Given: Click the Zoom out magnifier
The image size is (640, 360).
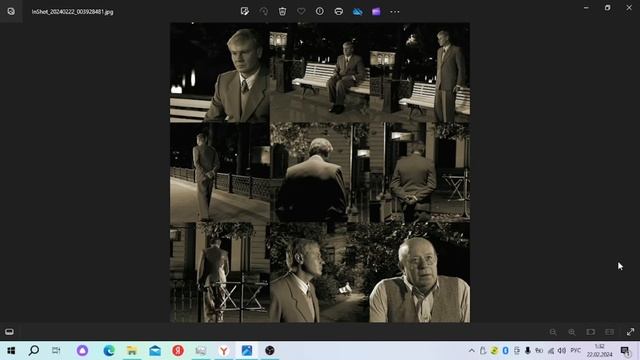Looking at the screenshot, I should (x=553, y=332).
